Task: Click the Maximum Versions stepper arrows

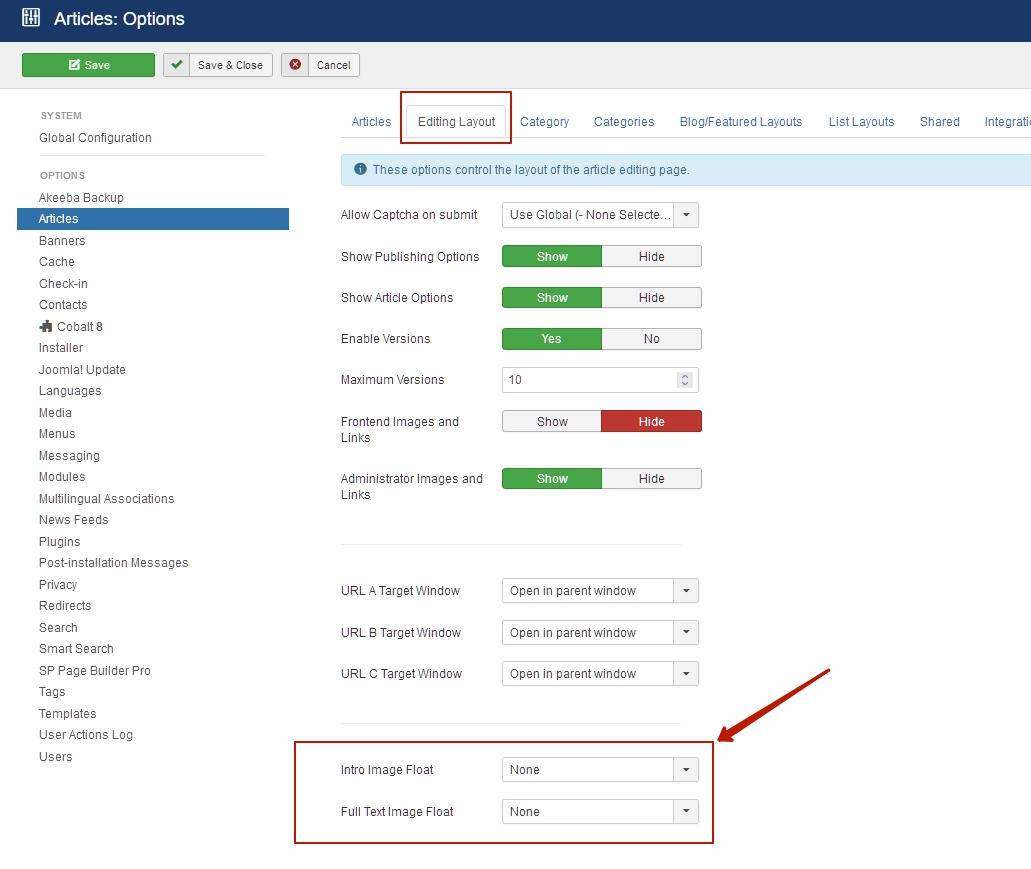Action: [x=684, y=380]
